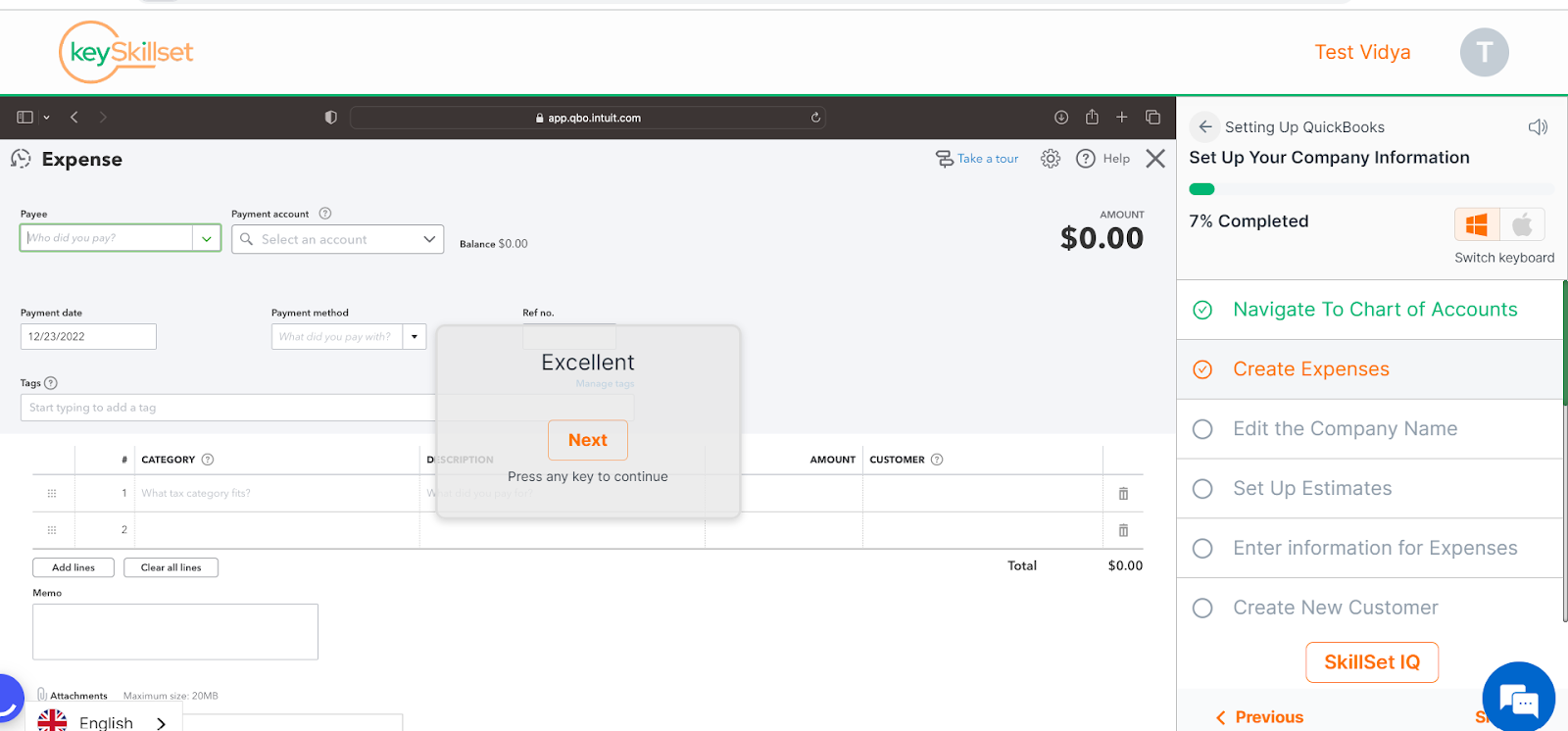Toggle the lesson audio speaker icon
This screenshot has height=731, width=1568.
click(x=1539, y=126)
